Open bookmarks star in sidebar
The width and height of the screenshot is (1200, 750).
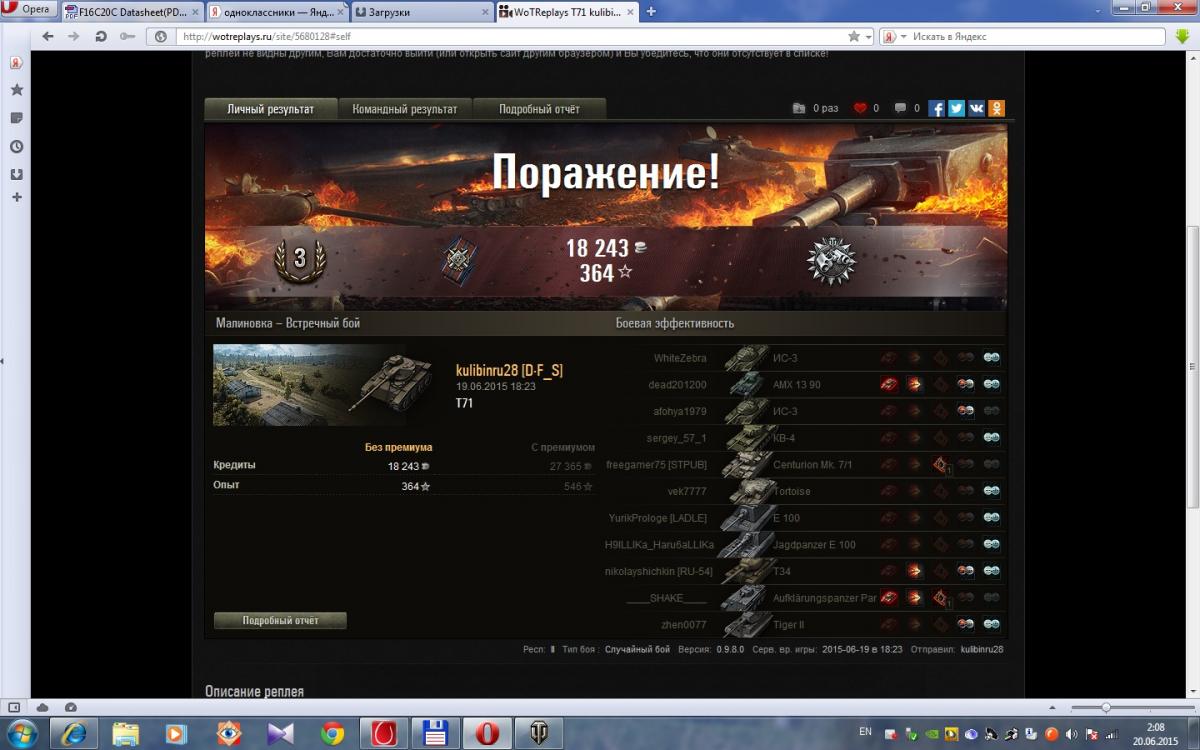(16, 90)
